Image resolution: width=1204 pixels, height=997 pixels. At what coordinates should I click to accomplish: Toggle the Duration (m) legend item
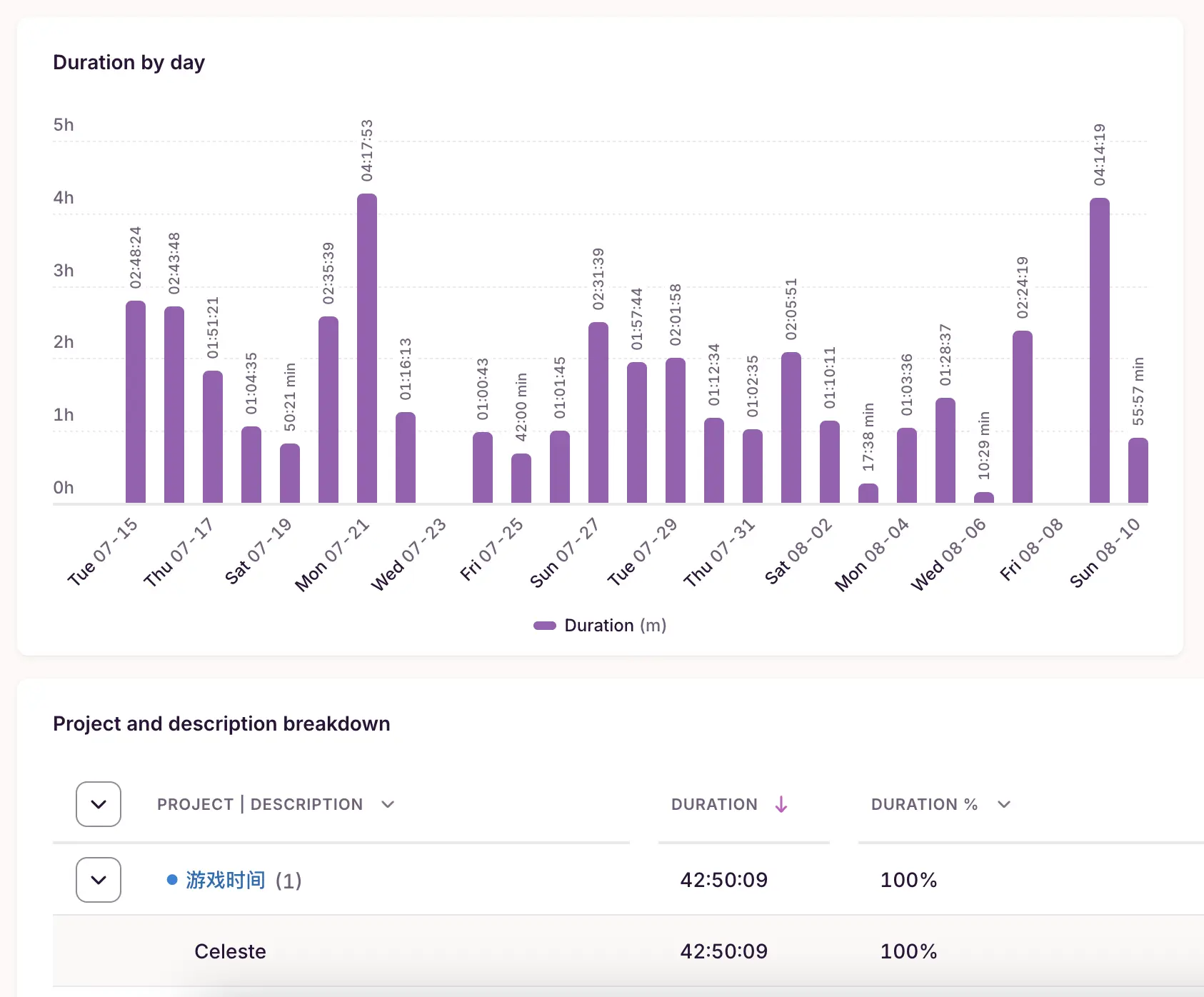(x=614, y=626)
